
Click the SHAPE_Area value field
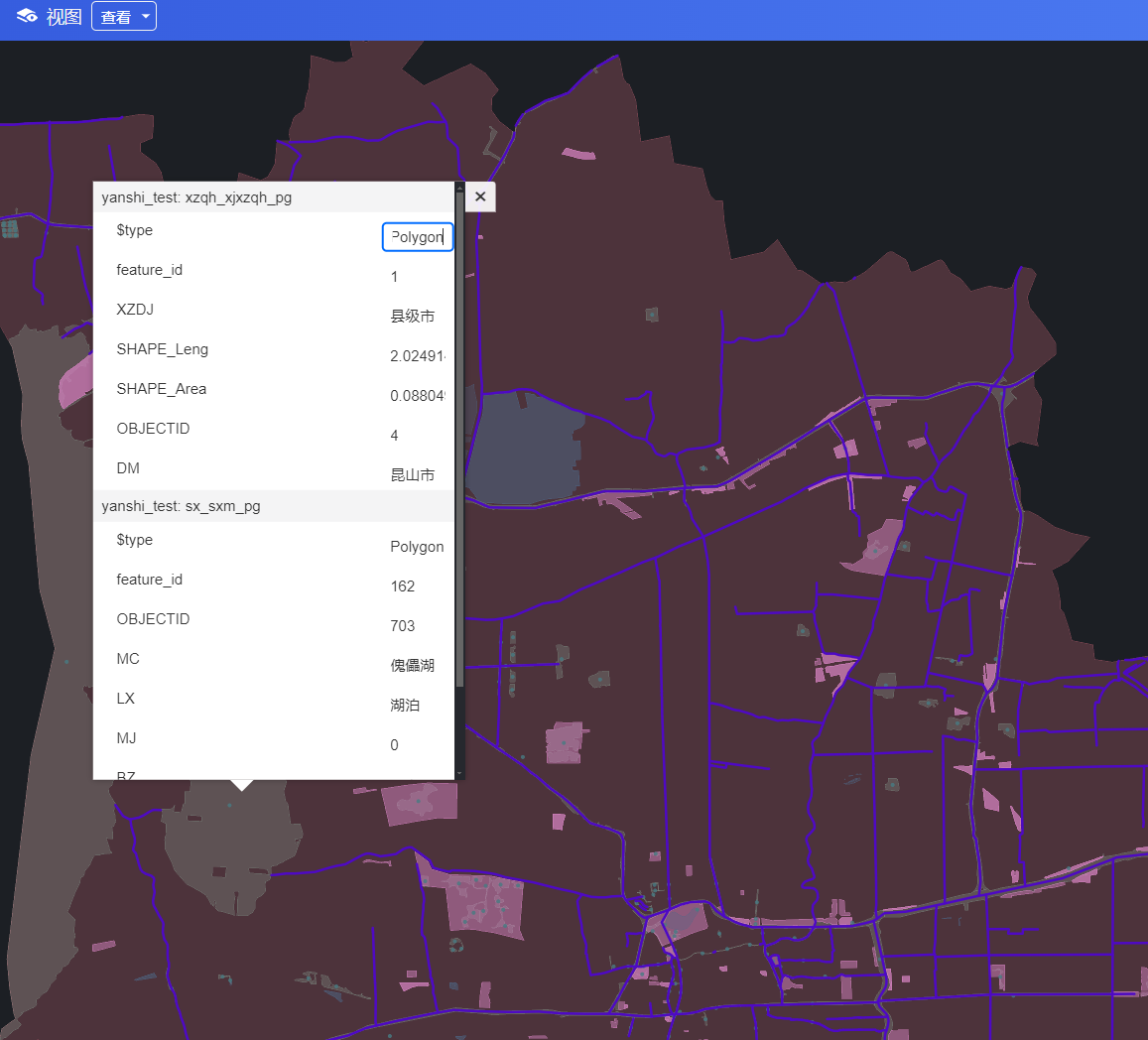click(x=418, y=396)
